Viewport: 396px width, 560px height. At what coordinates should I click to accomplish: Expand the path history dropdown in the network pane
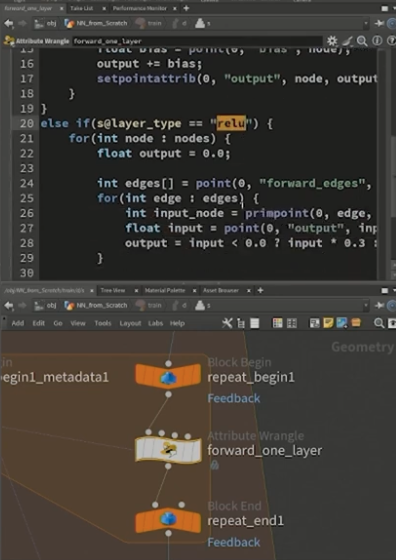(x=365, y=306)
